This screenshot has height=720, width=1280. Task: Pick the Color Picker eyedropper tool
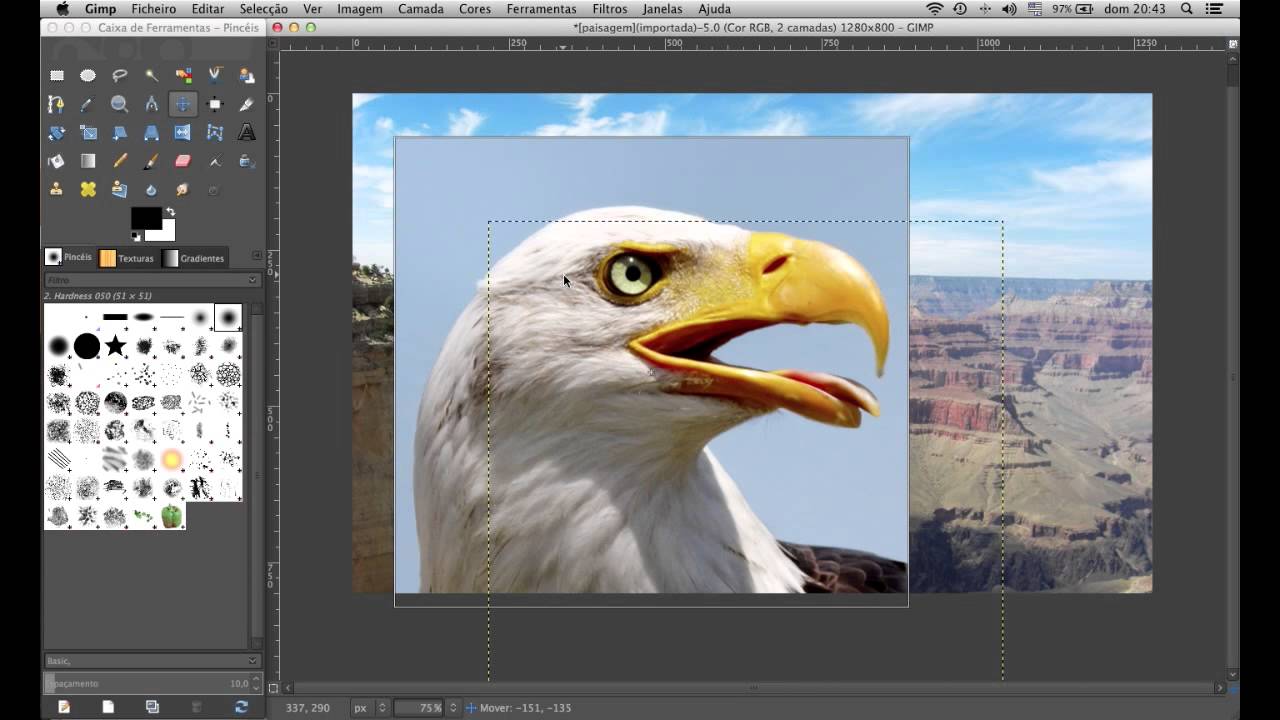coord(88,104)
